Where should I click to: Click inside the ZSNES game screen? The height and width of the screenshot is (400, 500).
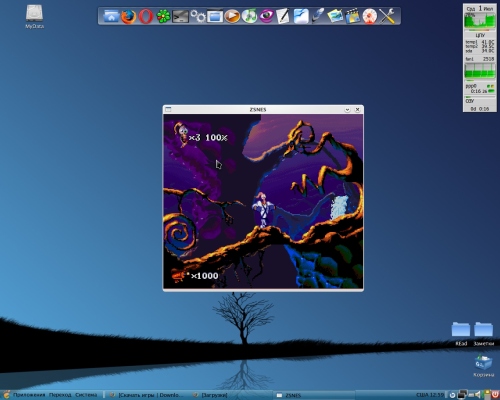pos(263,201)
